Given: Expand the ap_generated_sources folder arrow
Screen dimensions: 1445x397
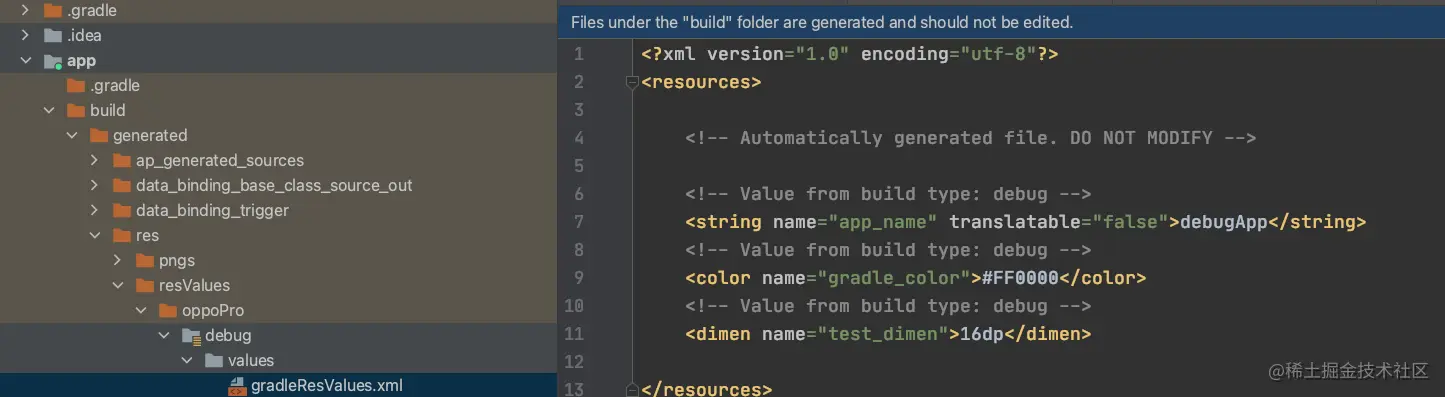Looking at the screenshot, I should tap(94, 160).
